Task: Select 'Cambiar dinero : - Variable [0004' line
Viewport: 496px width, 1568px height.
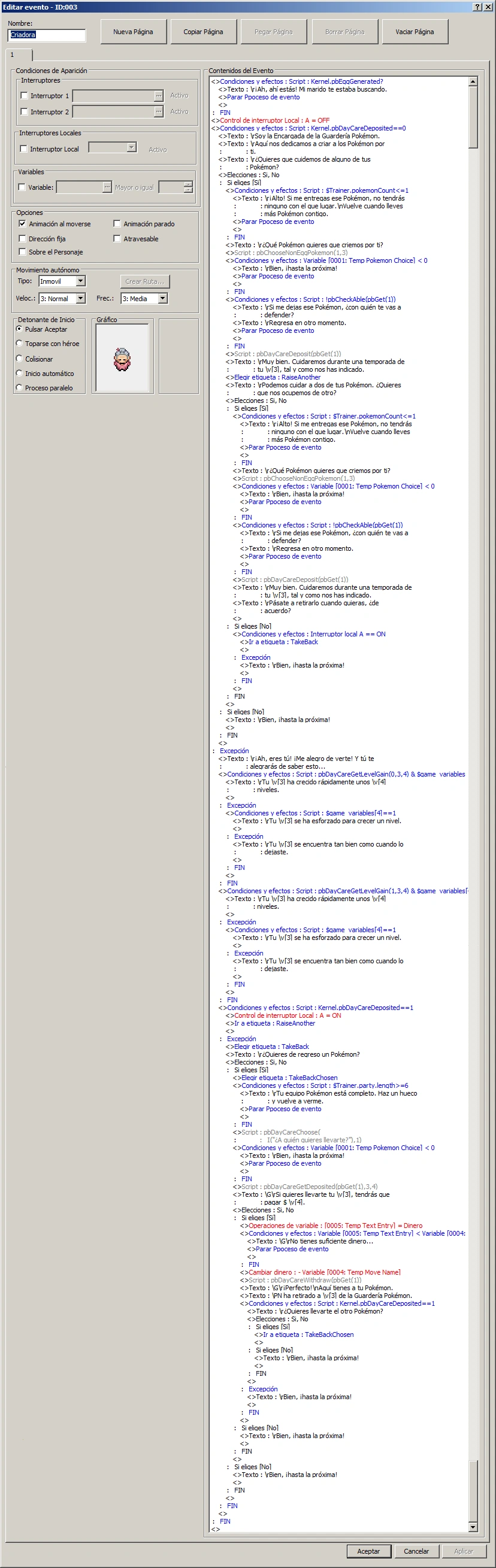Action: coord(320,1272)
